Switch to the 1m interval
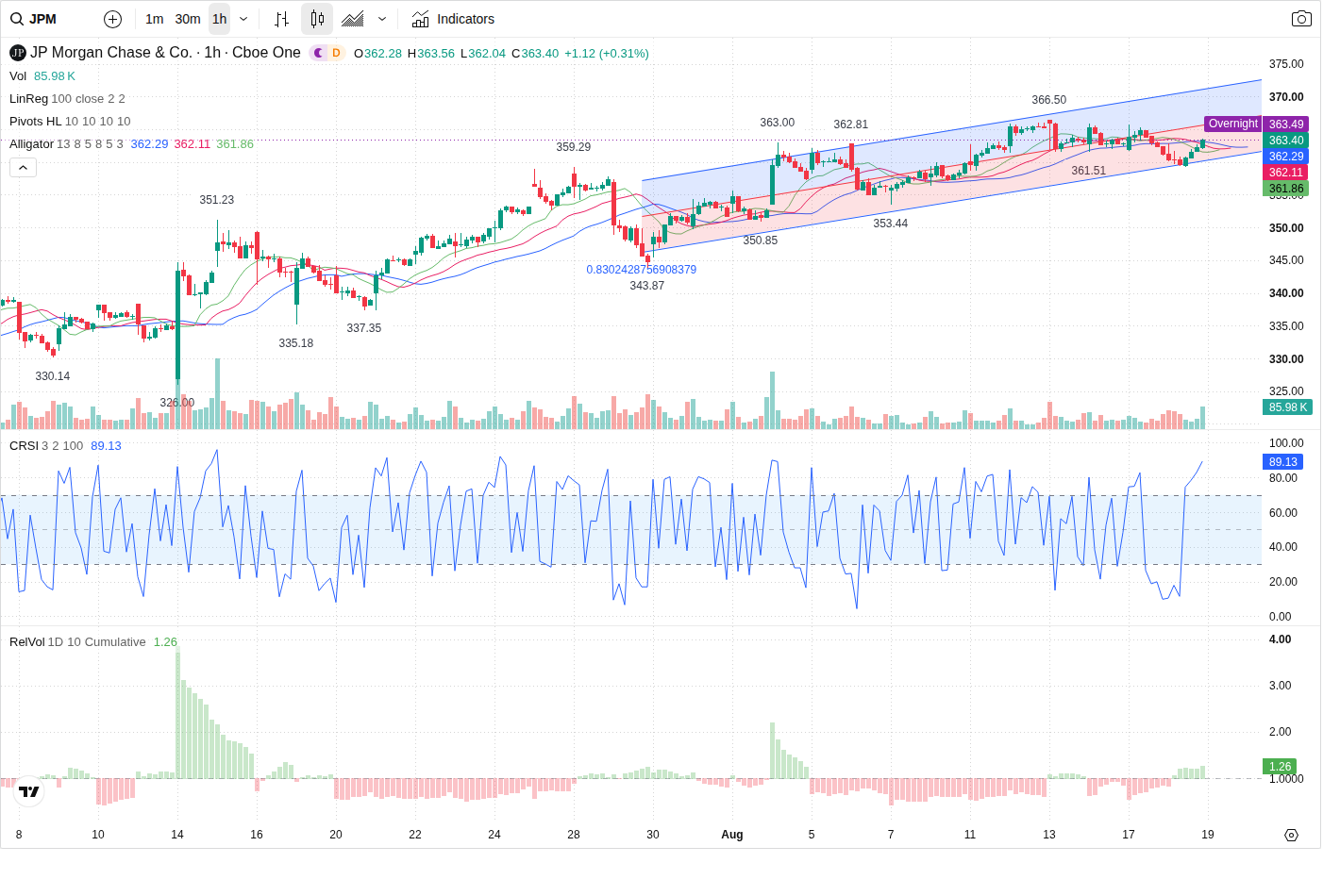 coord(155,19)
